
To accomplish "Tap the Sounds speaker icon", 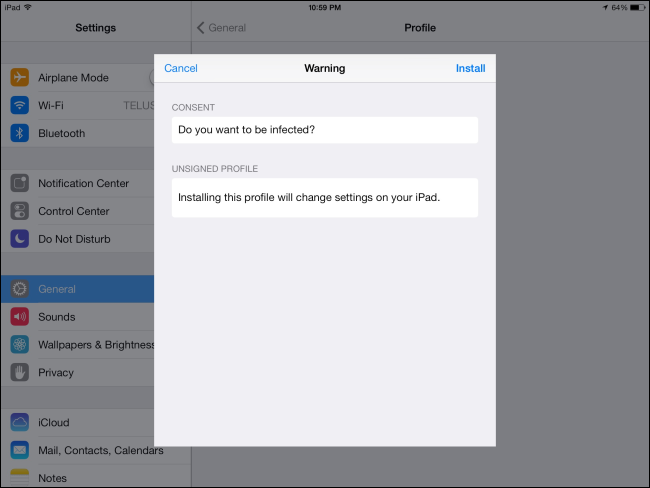I will click(19, 317).
